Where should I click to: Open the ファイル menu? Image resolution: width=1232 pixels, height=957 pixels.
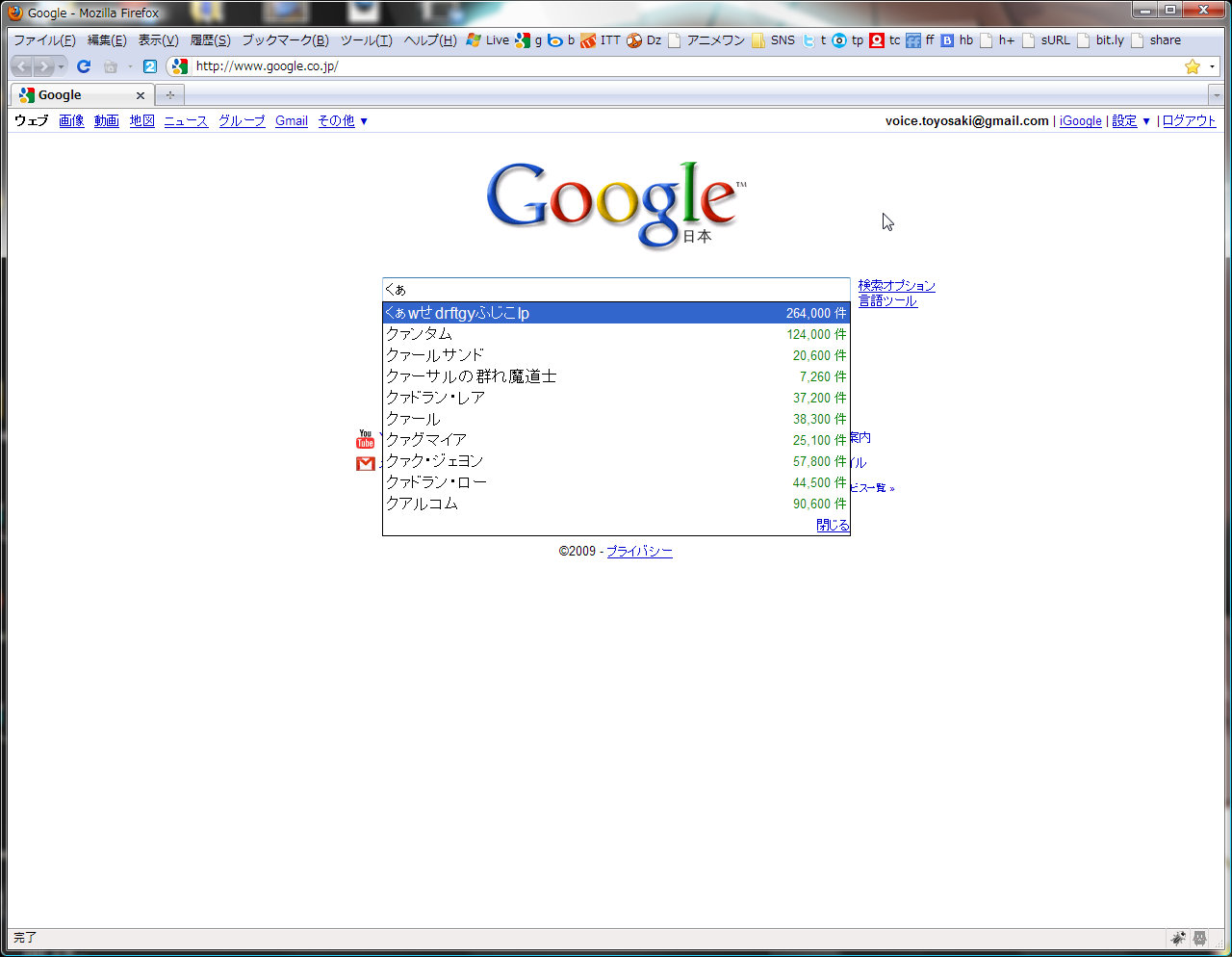pos(44,40)
